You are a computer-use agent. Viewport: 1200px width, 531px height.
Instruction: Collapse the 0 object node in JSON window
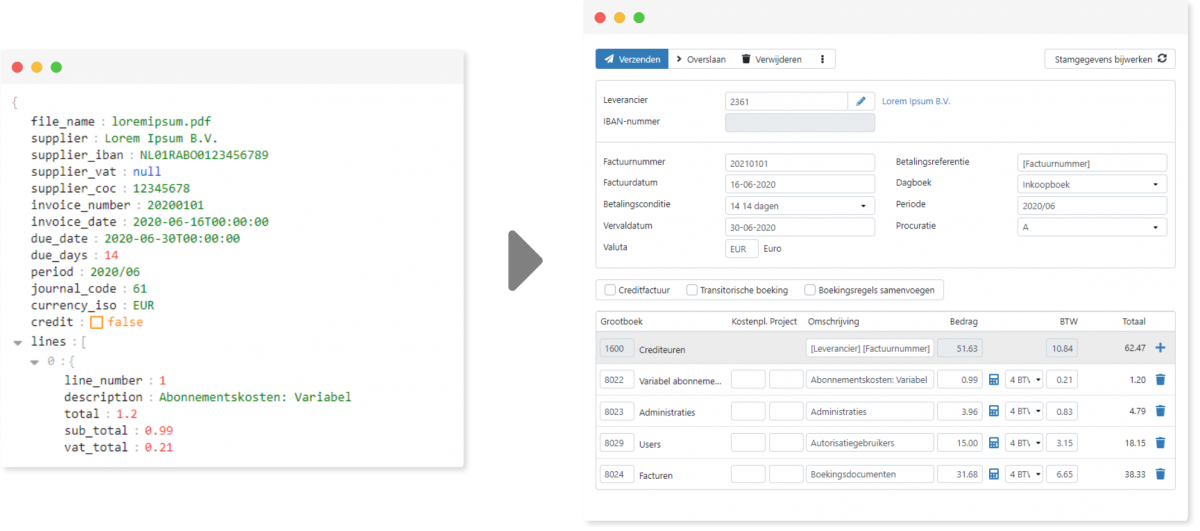(35, 362)
